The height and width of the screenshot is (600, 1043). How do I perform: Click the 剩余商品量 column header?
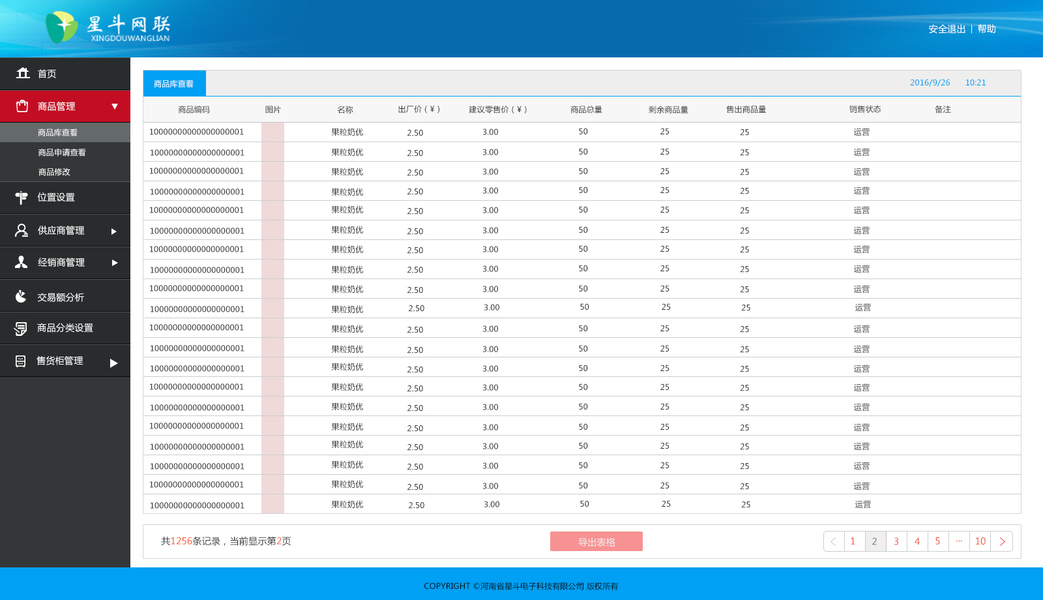click(668, 110)
